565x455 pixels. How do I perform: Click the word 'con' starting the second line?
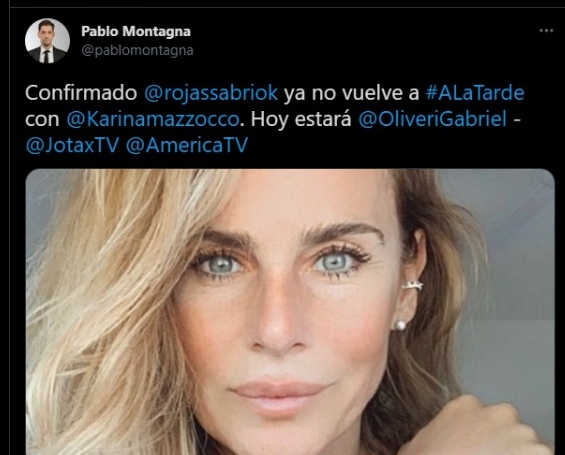click(x=42, y=120)
